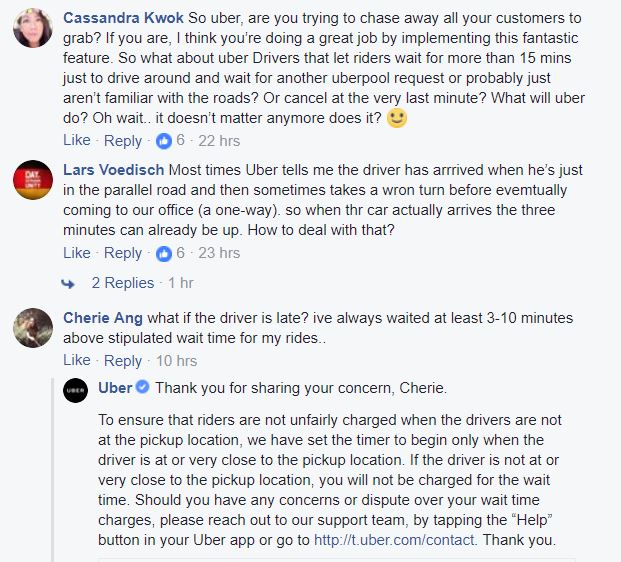Open the t.uber.com/contact link
This screenshot has height=562, width=621.
pos(394,540)
